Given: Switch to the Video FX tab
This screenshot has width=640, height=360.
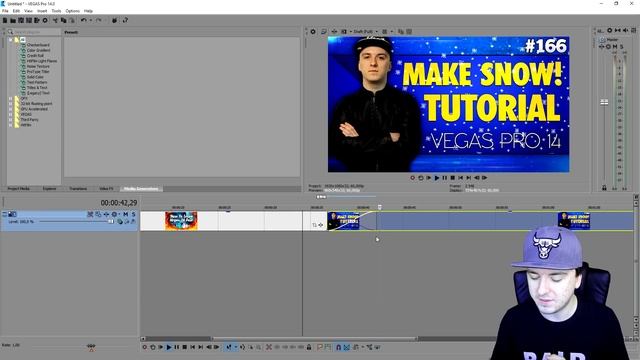Looking at the screenshot, I should click(x=107, y=189).
